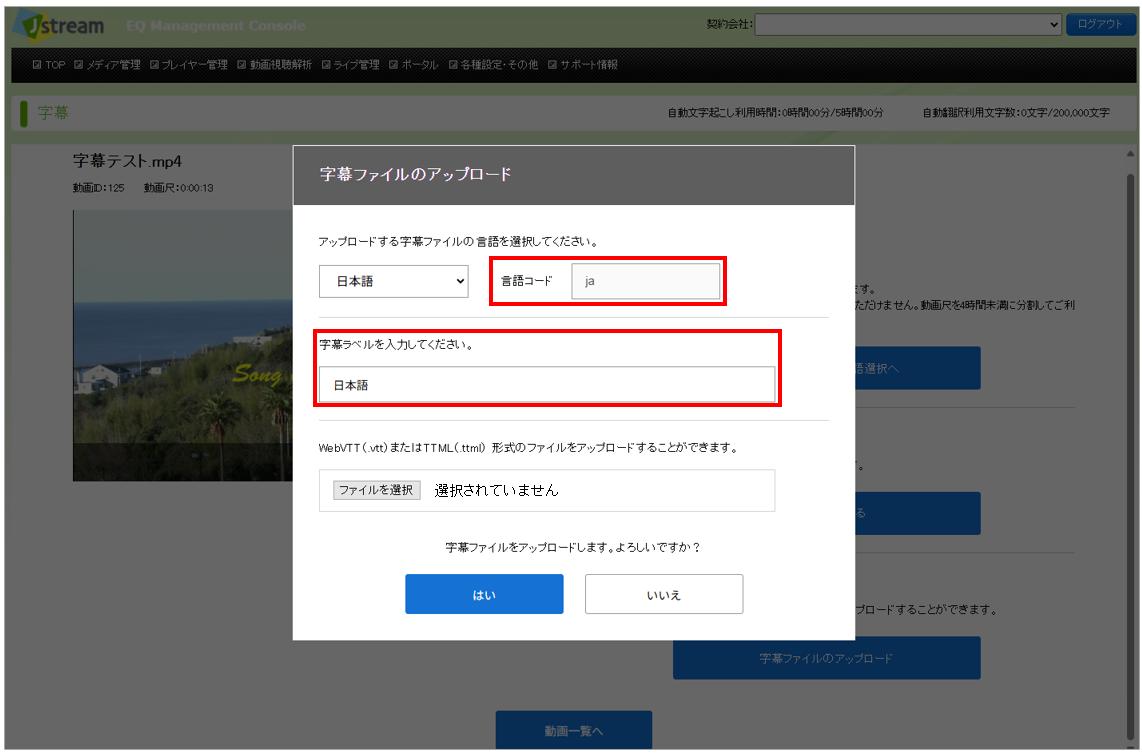Click the ファイルを選択 button
The width and height of the screenshot is (1142, 753).
coord(377,490)
